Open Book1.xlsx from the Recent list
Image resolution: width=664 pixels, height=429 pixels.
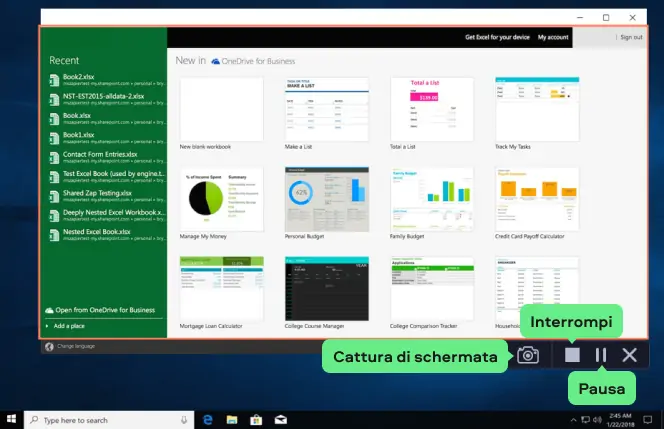pyautogui.click(x=107, y=138)
